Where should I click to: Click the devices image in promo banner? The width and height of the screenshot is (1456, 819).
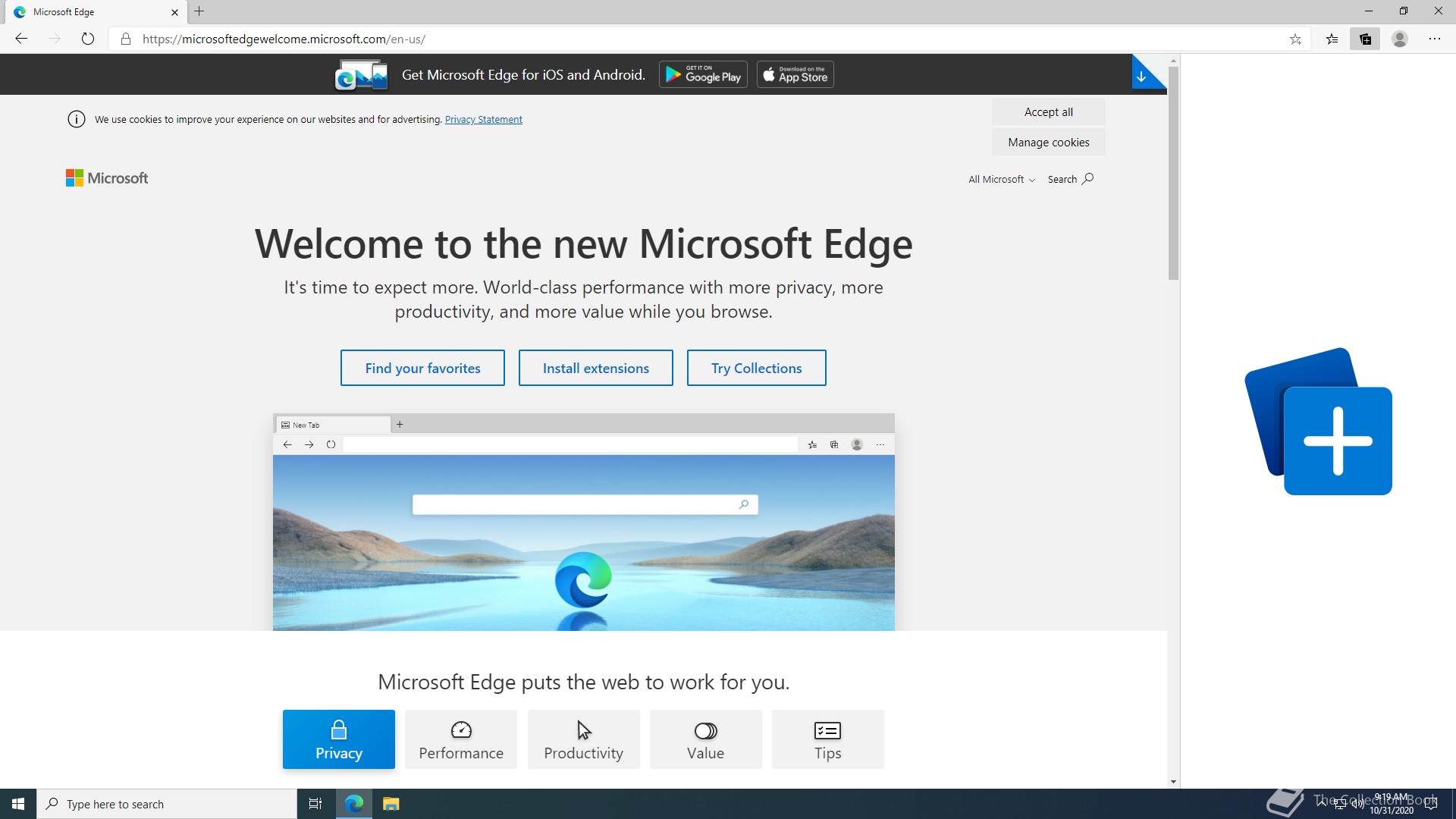(362, 75)
